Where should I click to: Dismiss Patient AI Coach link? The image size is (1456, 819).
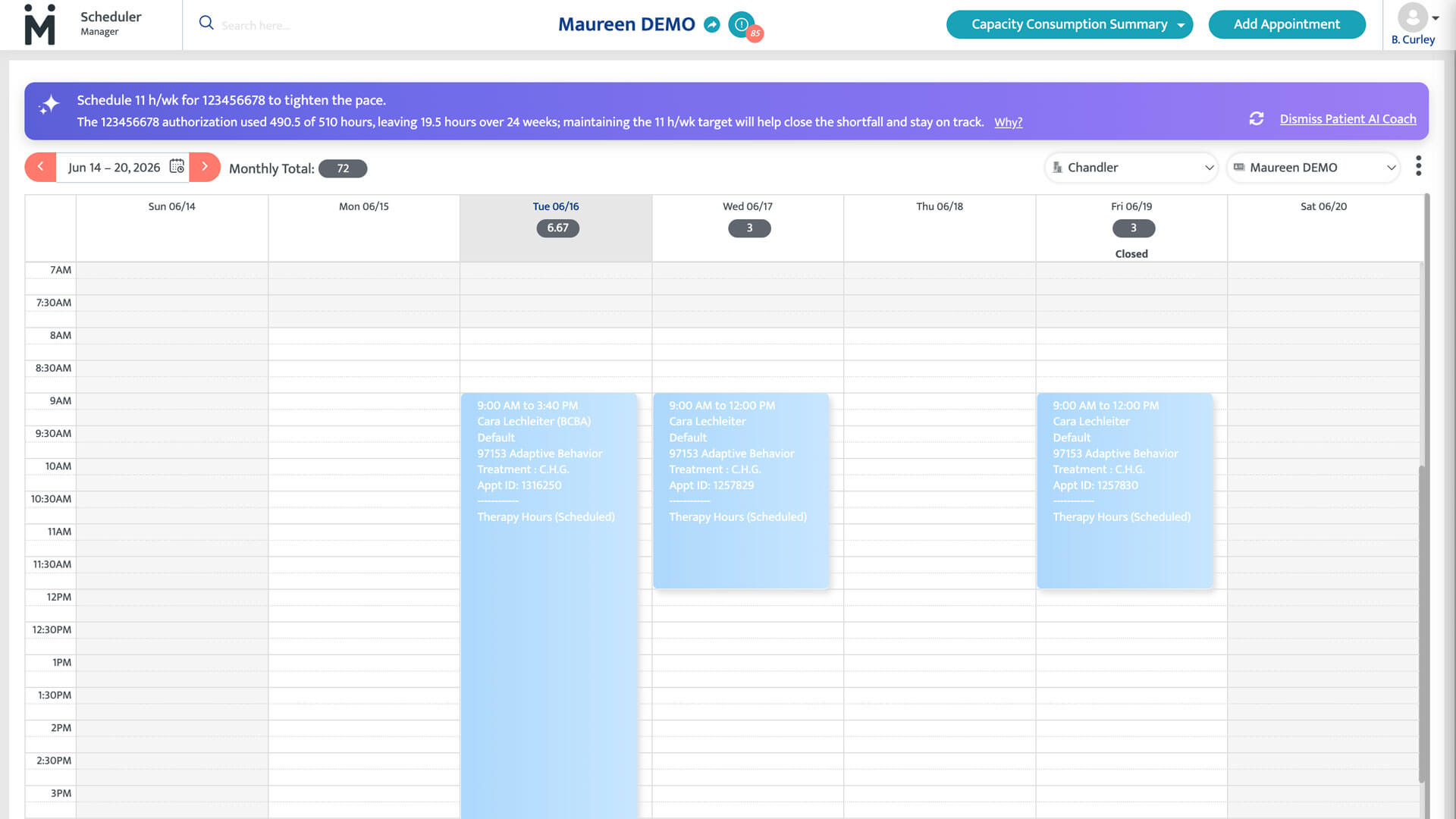click(x=1348, y=119)
